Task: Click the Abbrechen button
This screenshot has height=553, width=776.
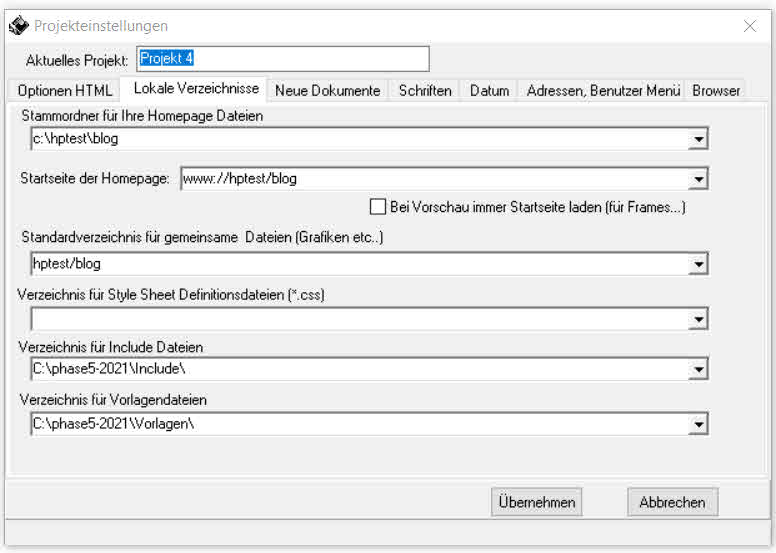Action: click(672, 502)
